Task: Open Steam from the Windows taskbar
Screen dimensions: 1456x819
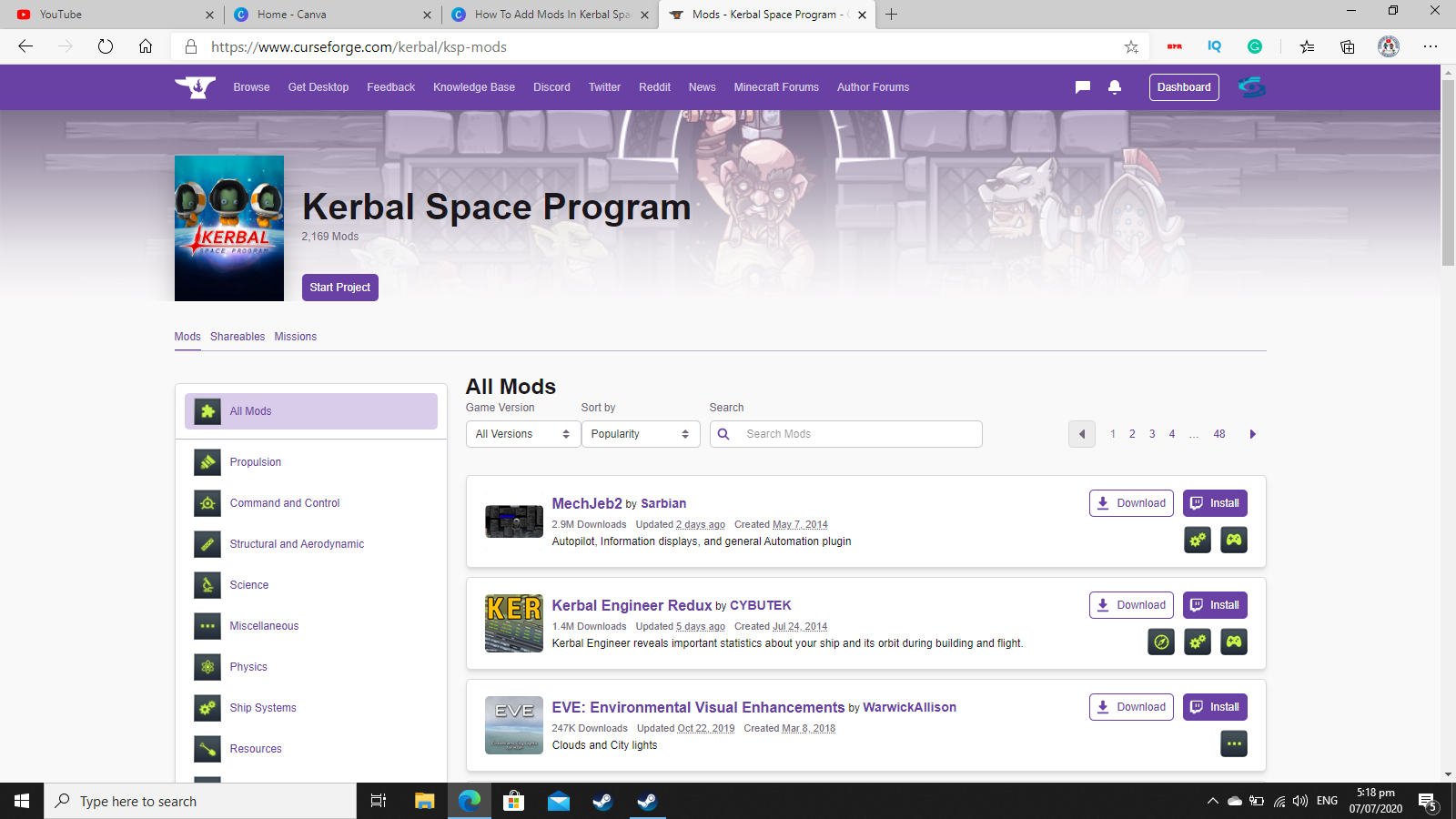Action: 602,802
